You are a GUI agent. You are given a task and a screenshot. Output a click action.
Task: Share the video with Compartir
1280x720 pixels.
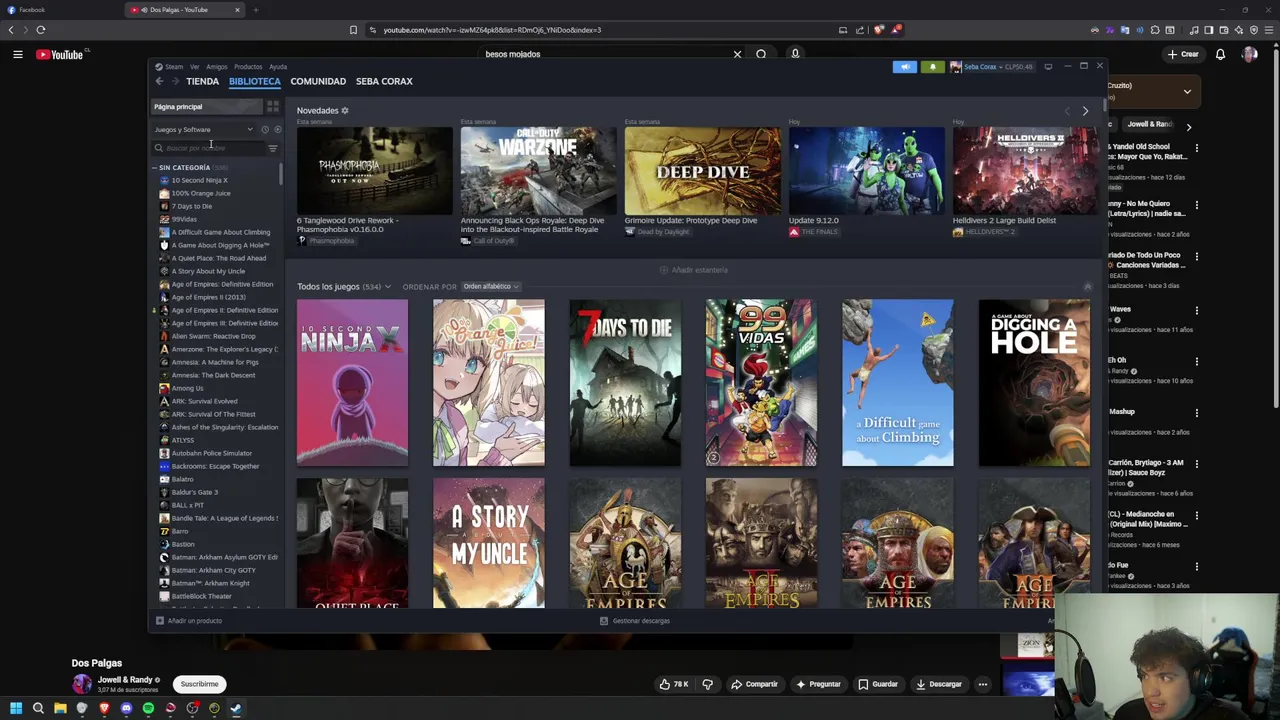754,684
